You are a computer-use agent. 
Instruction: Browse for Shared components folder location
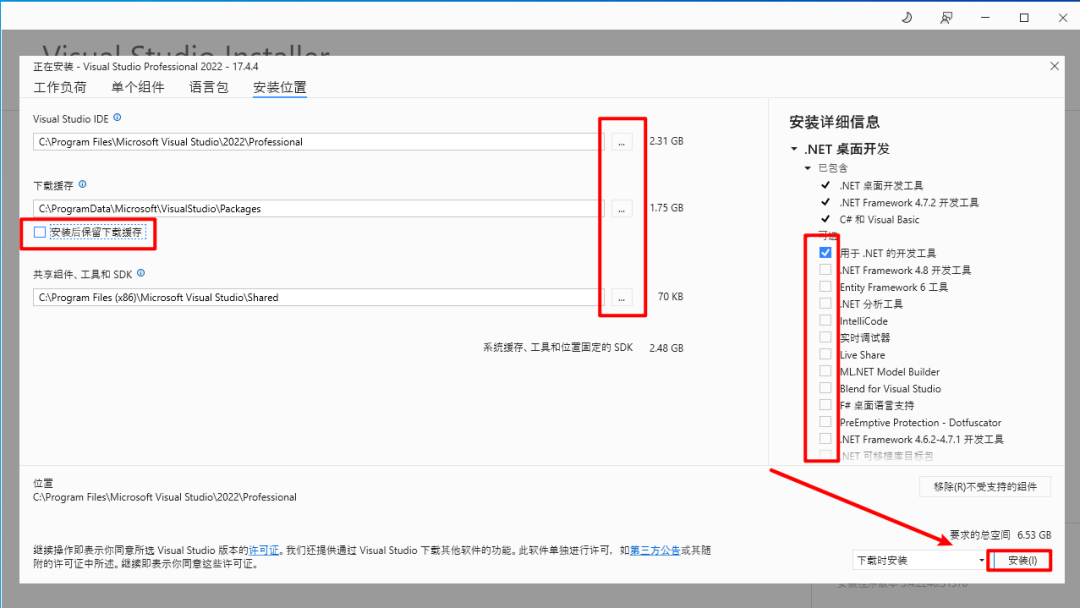pos(621,297)
